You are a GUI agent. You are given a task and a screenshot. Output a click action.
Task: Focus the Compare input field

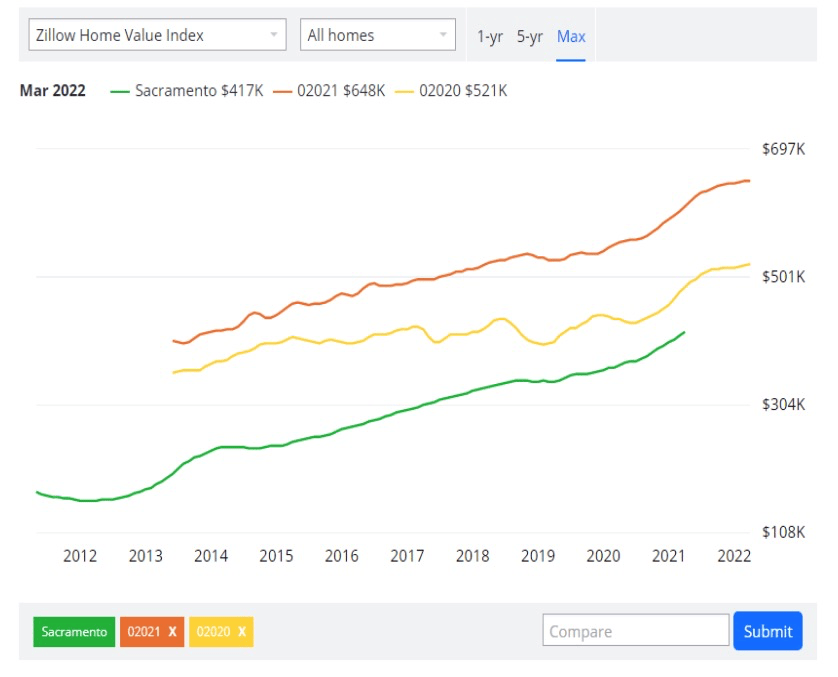click(636, 631)
